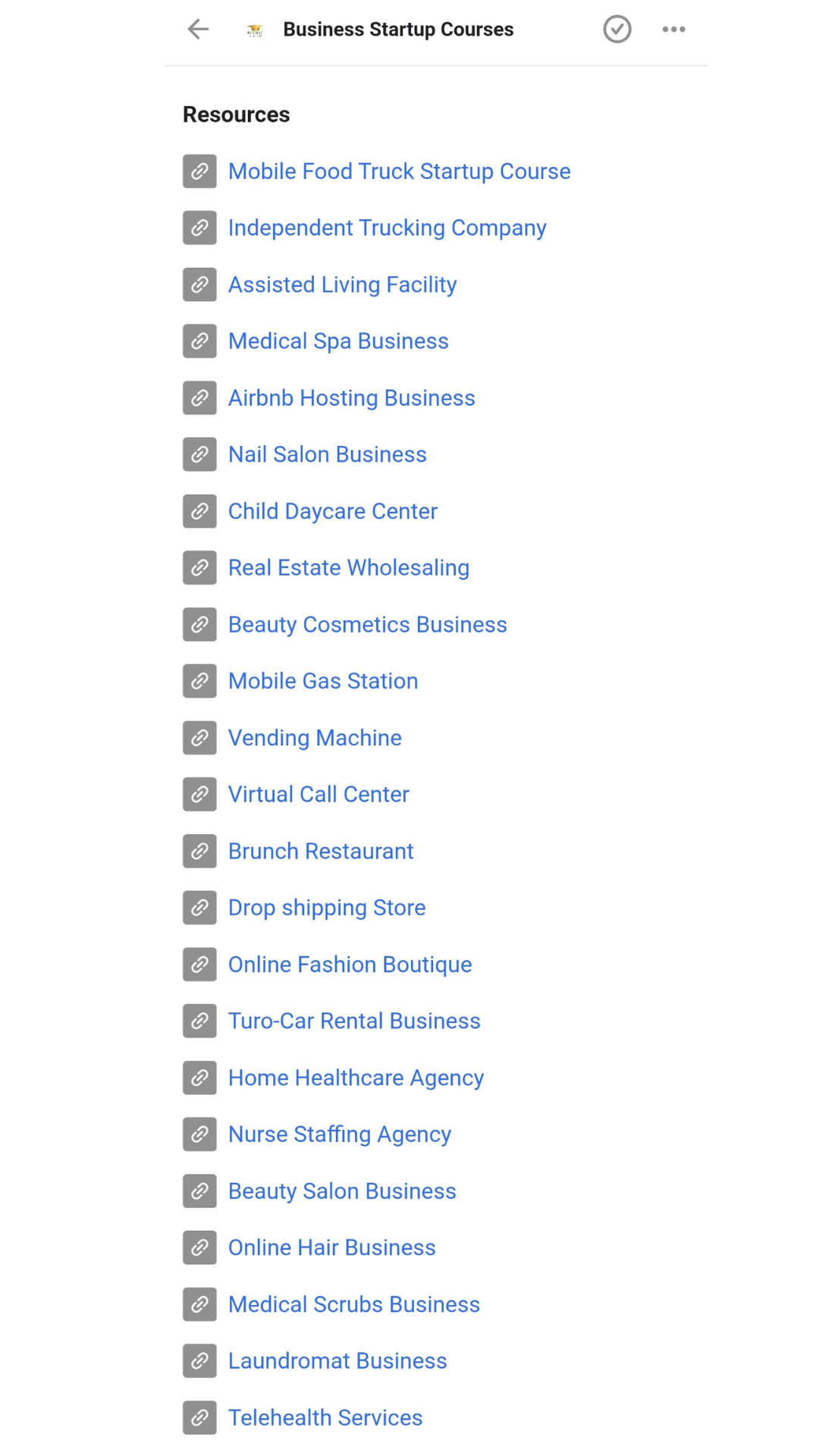The image size is (819, 1456).
Task: Open the Online Hair Business resource
Action: [331, 1248]
